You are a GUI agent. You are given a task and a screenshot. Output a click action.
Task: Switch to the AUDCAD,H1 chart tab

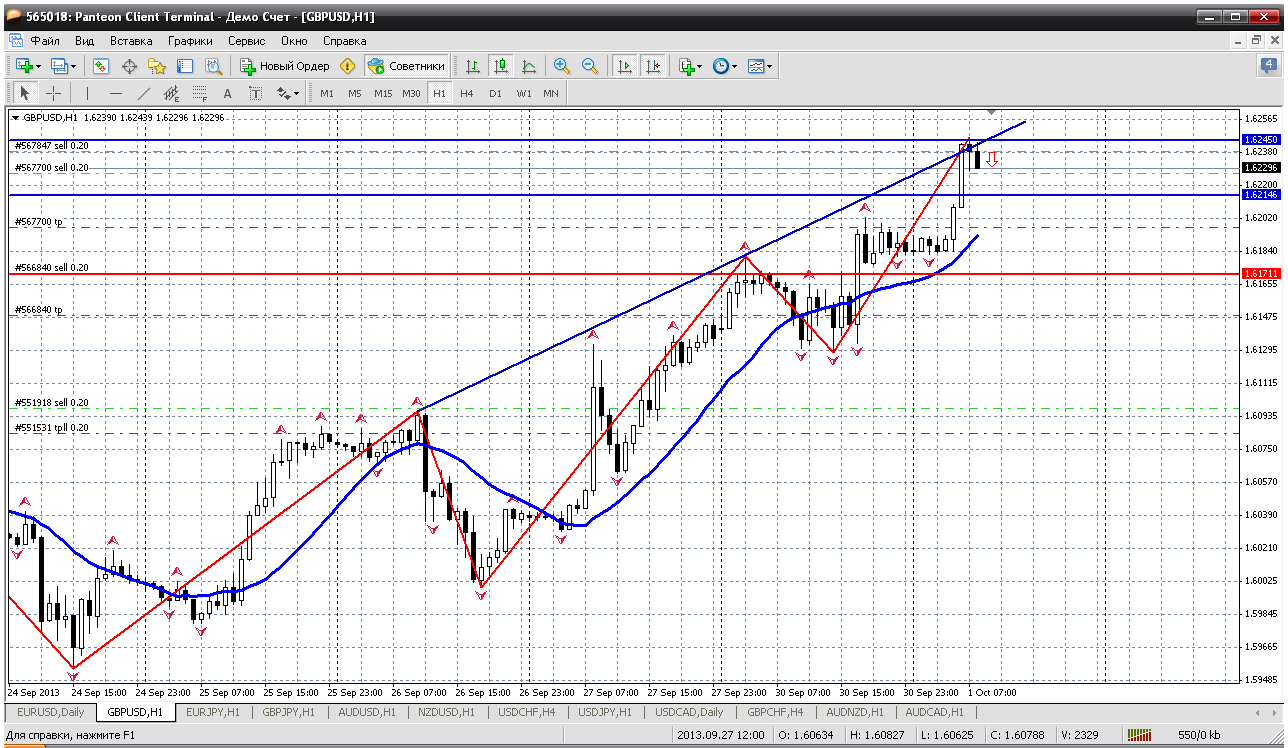coord(934,712)
